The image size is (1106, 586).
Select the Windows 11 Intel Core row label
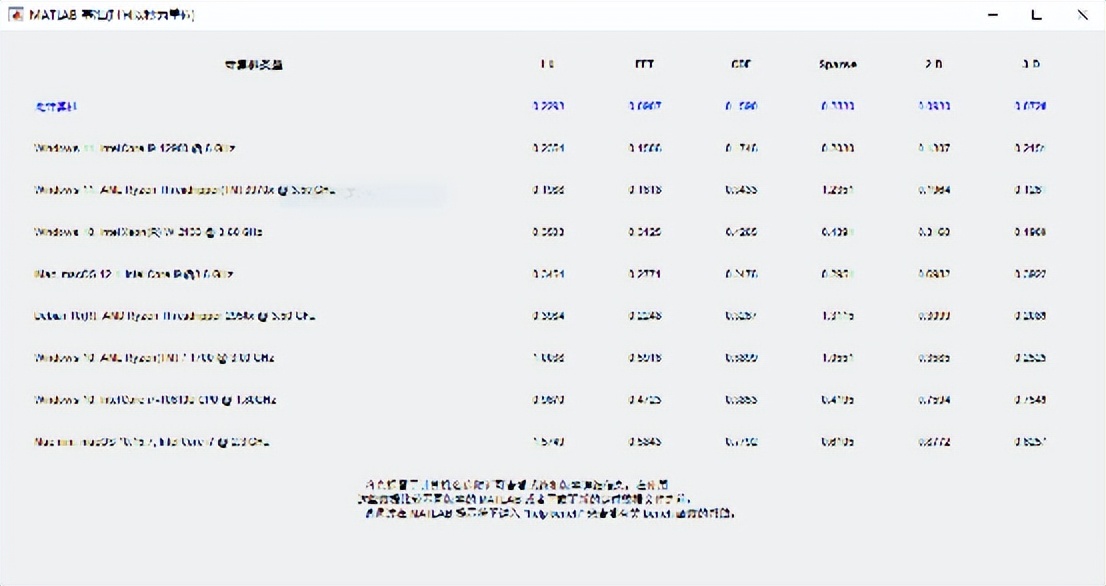135,148
